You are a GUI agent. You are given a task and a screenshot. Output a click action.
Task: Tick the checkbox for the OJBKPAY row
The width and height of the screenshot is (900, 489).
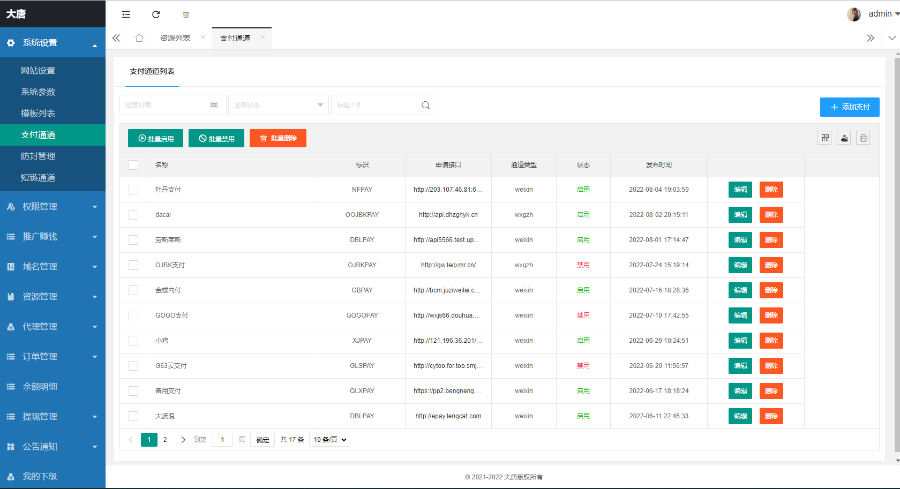click(133, 265)
